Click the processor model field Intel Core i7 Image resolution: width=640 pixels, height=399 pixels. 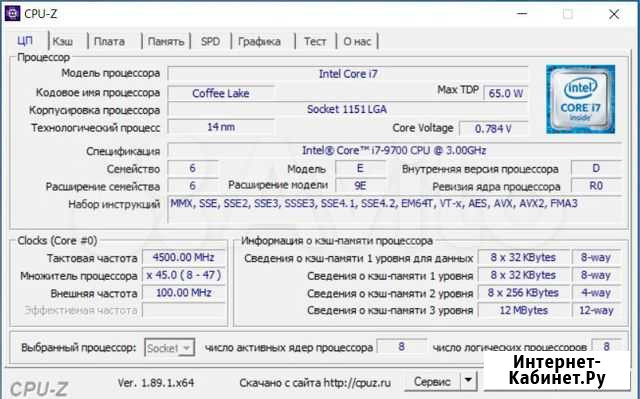348,74
